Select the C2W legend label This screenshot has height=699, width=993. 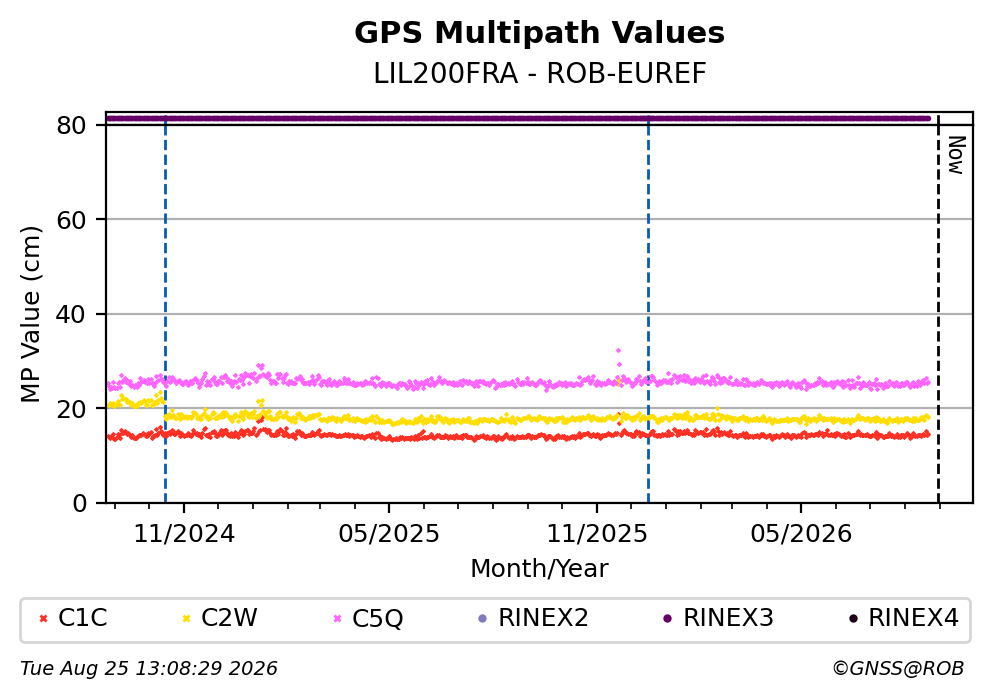click(x=229, y=618)
